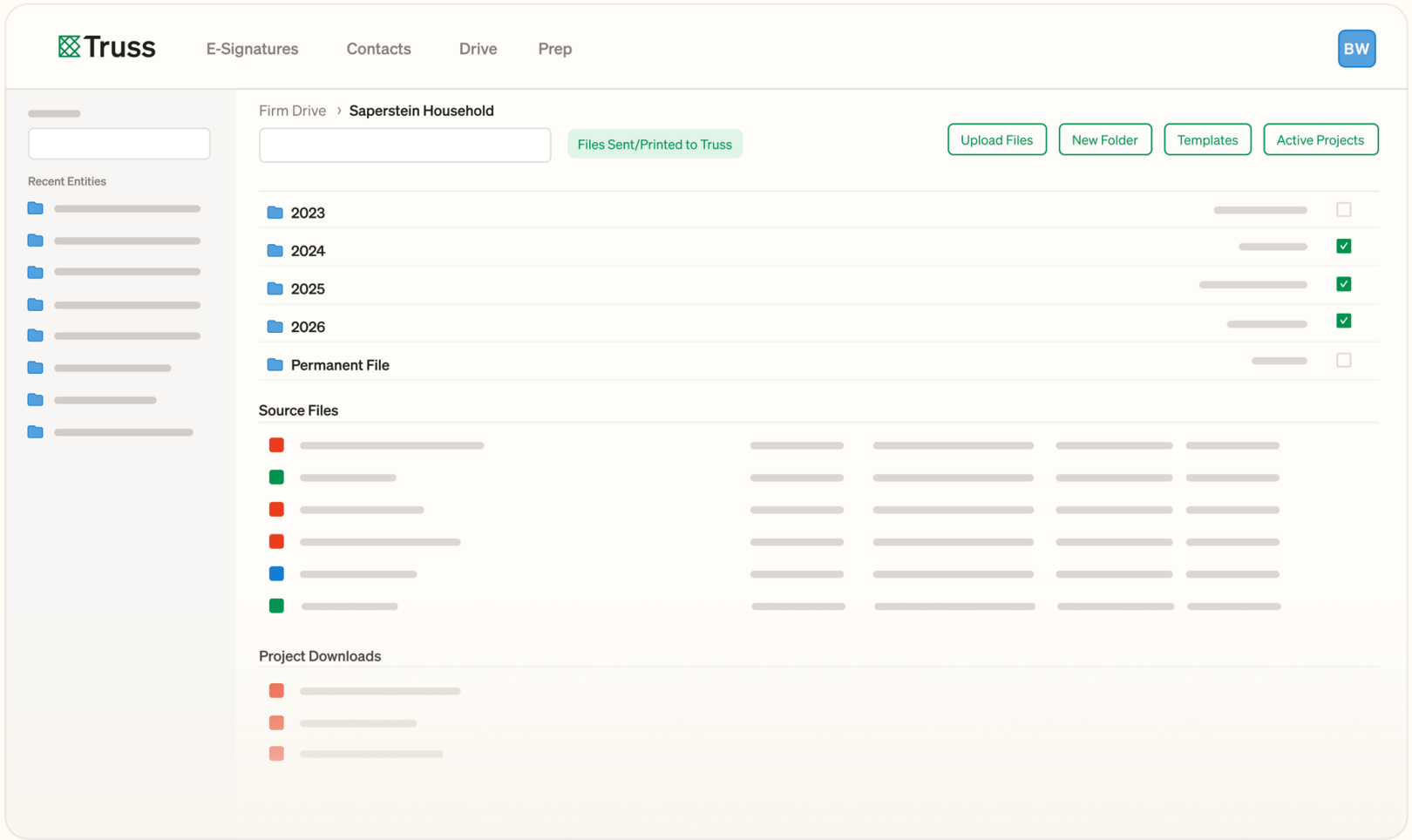Open Files Sent/Printed to Truss
The height and width of the screenshot is (840, 1412).
tap(655, 144)
